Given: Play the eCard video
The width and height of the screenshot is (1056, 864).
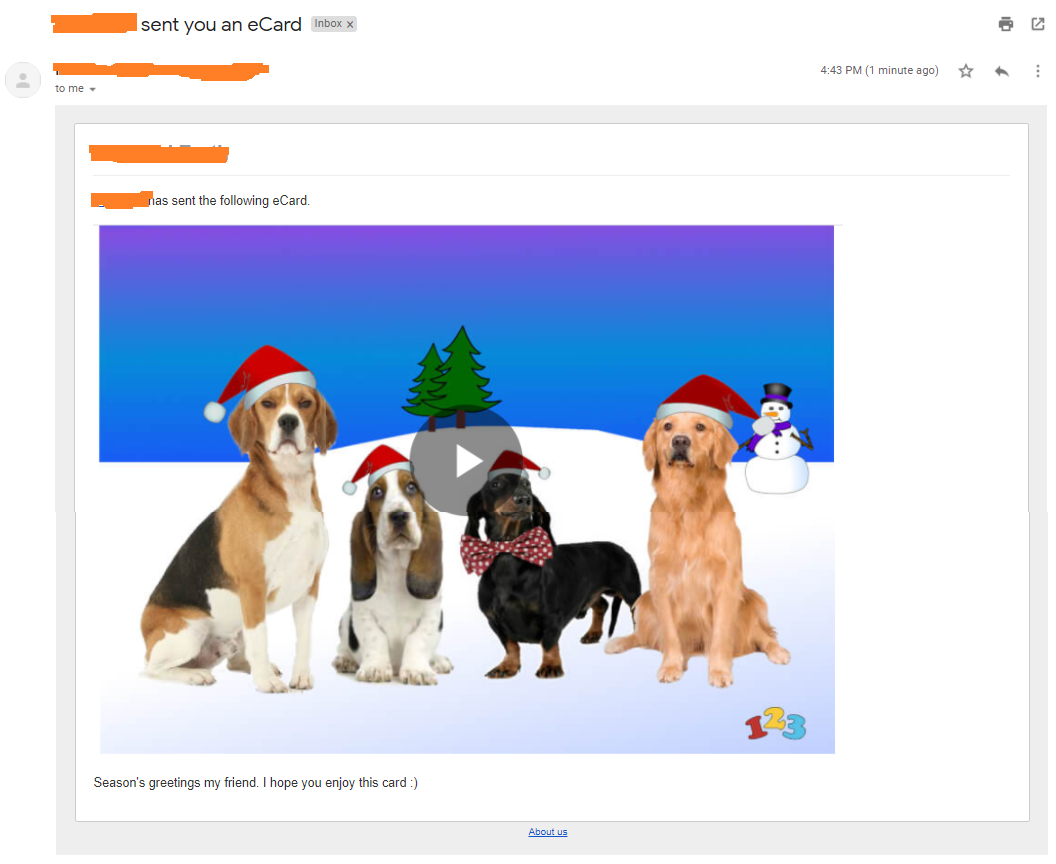Looking at the screenshot, I should [466, 461].
